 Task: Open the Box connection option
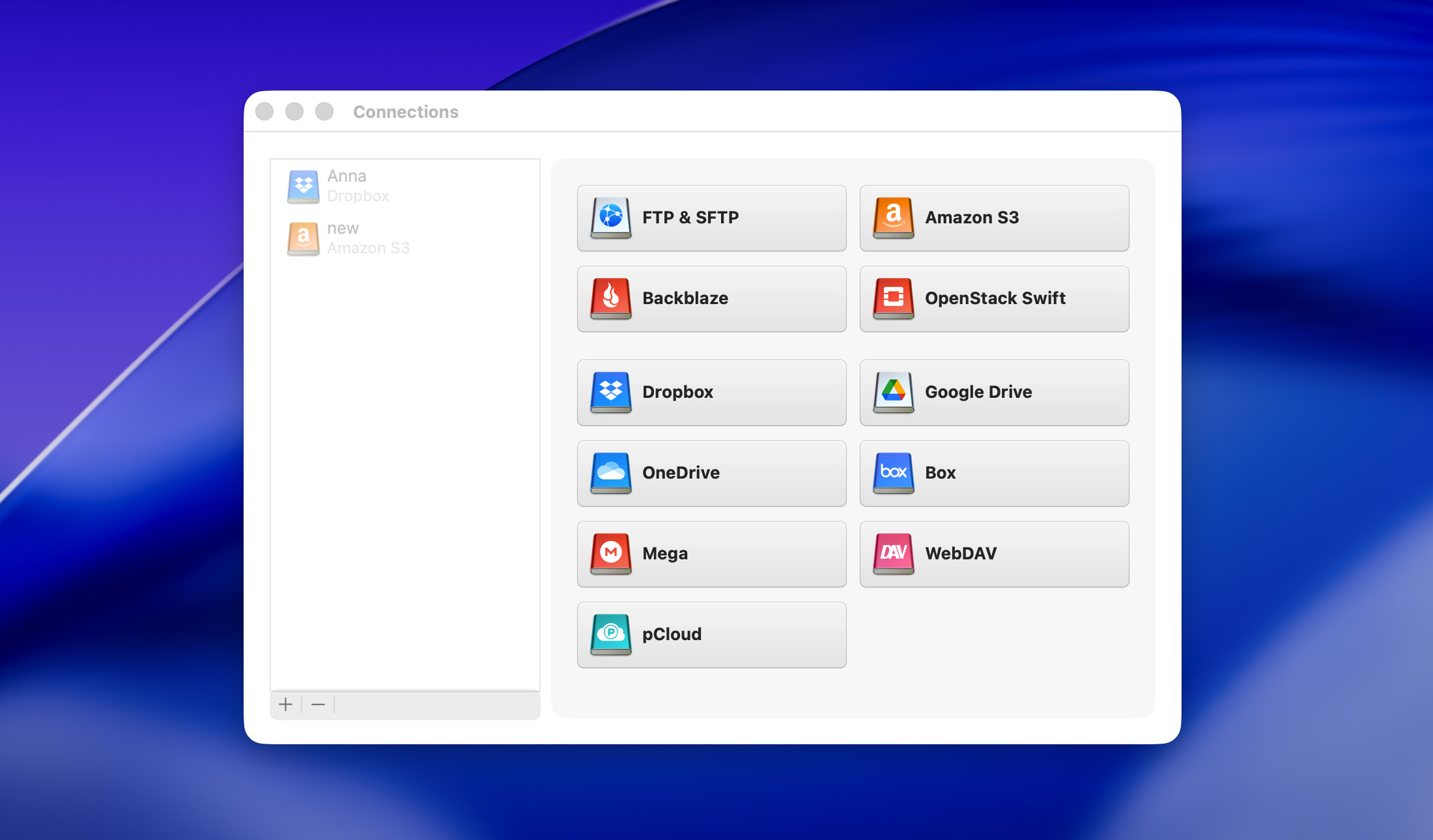pyautogui.click(x=994, y=473)
